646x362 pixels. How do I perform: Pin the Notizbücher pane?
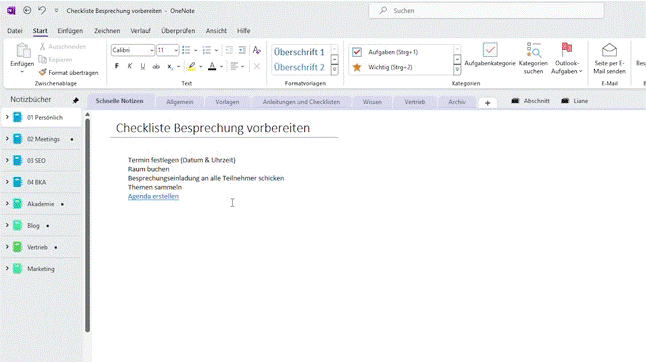(x=76, y=100)
